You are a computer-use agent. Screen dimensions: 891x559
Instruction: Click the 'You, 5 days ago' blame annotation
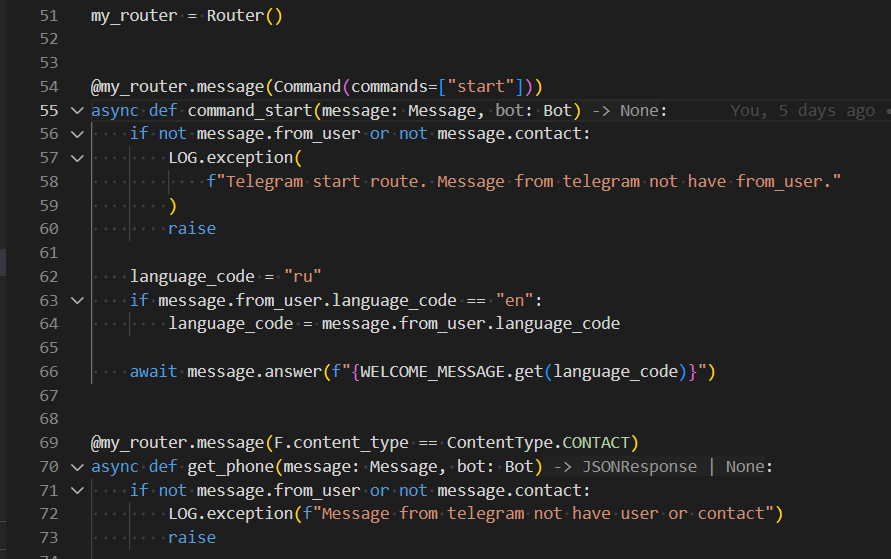pyautogui.click(x=802, y=111)
